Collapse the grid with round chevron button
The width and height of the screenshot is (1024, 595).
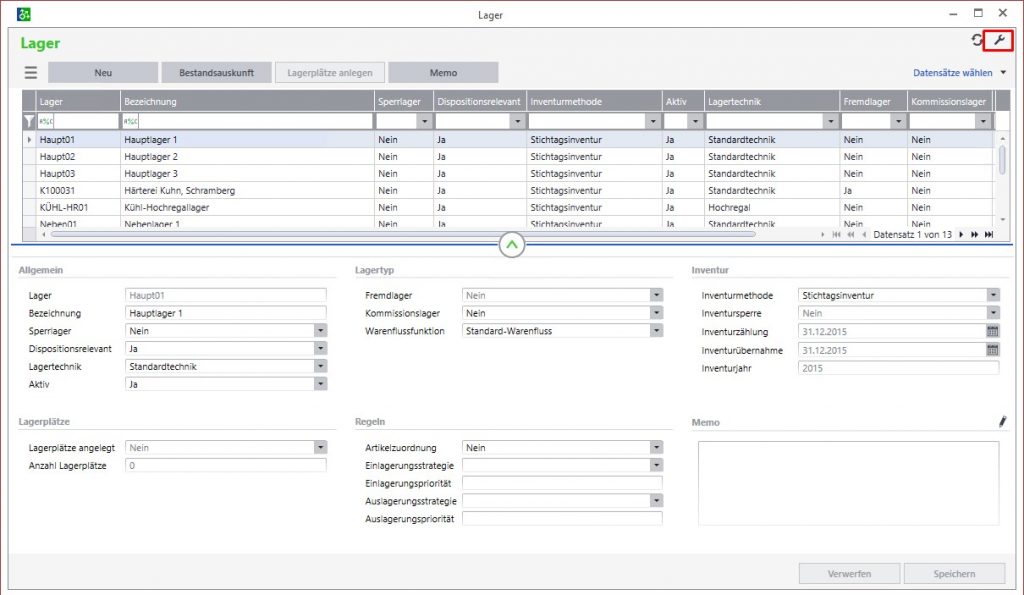[511, 244]
